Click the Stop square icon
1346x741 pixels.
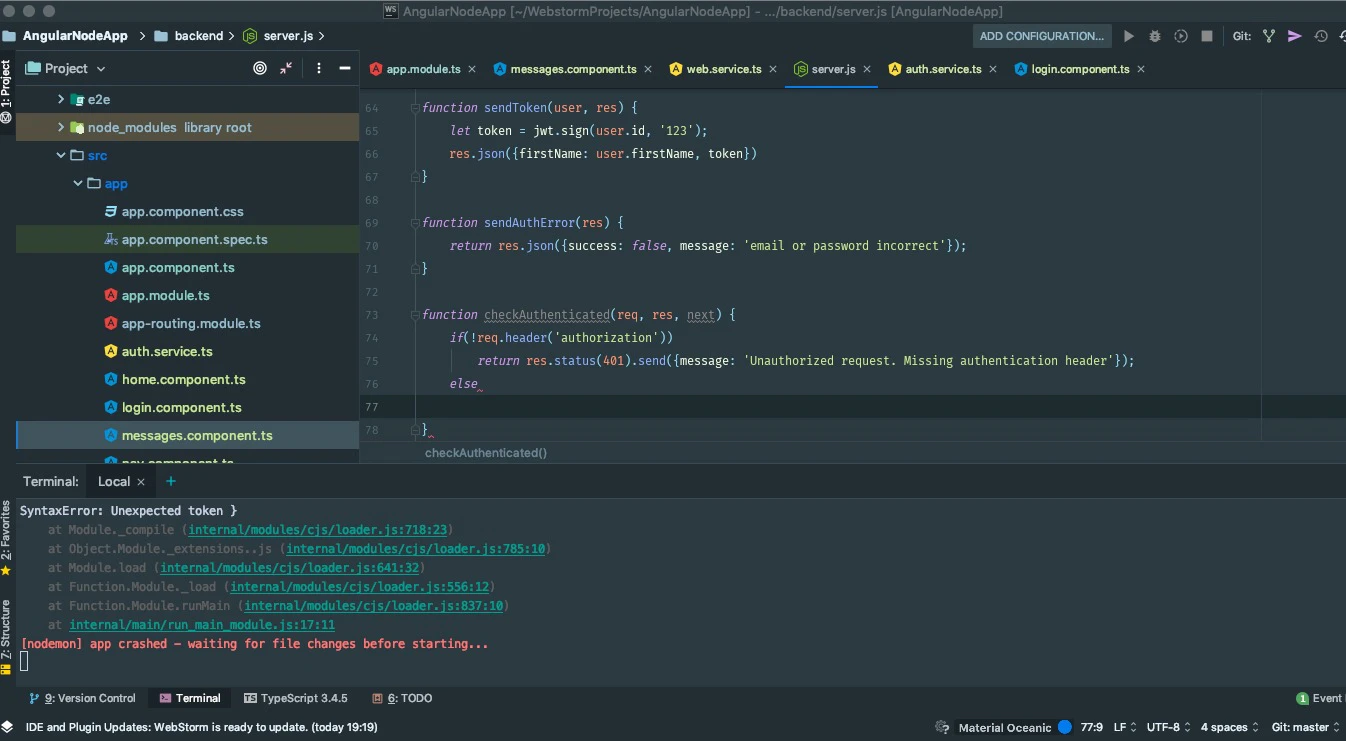click(1207, 36)
